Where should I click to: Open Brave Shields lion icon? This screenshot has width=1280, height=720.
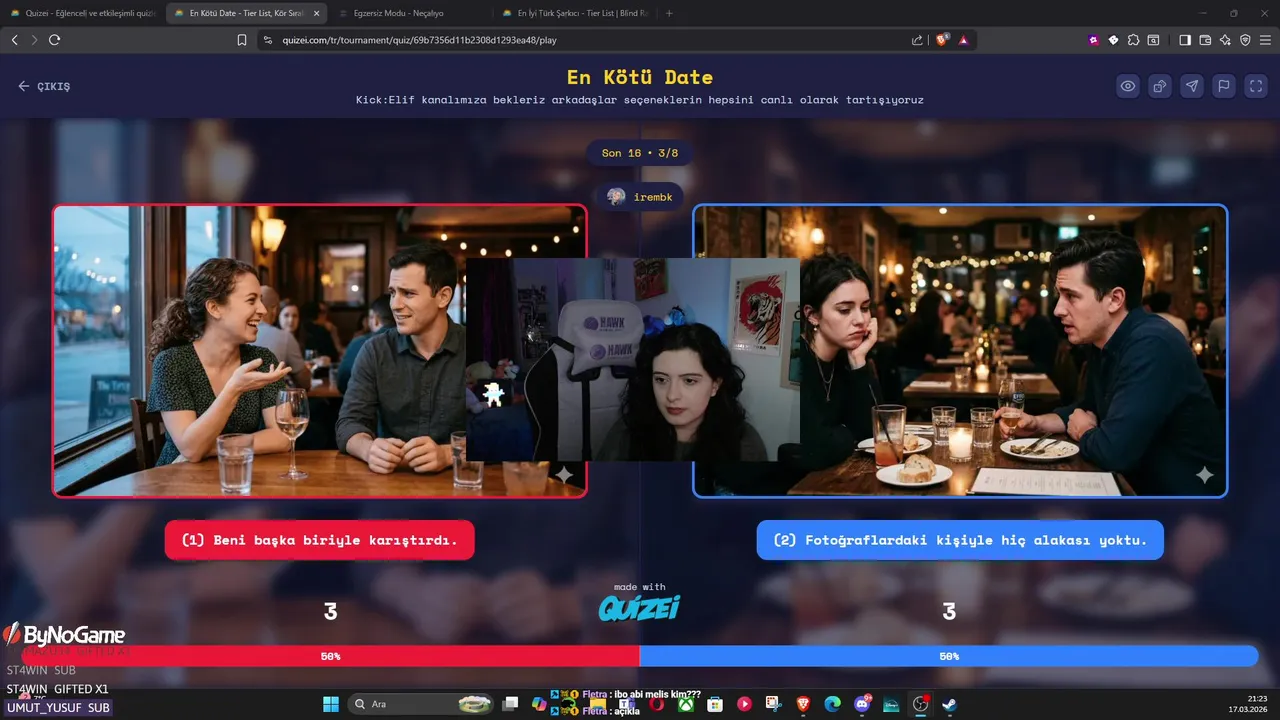pyautogui.click(x=942, y=40)
